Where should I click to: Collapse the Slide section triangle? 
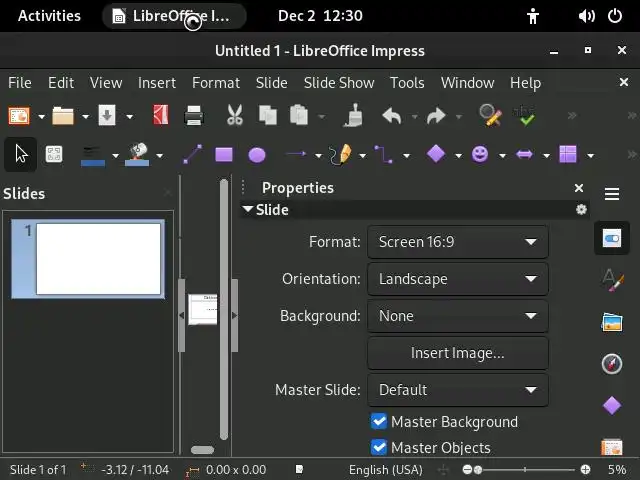click(247, 209)
